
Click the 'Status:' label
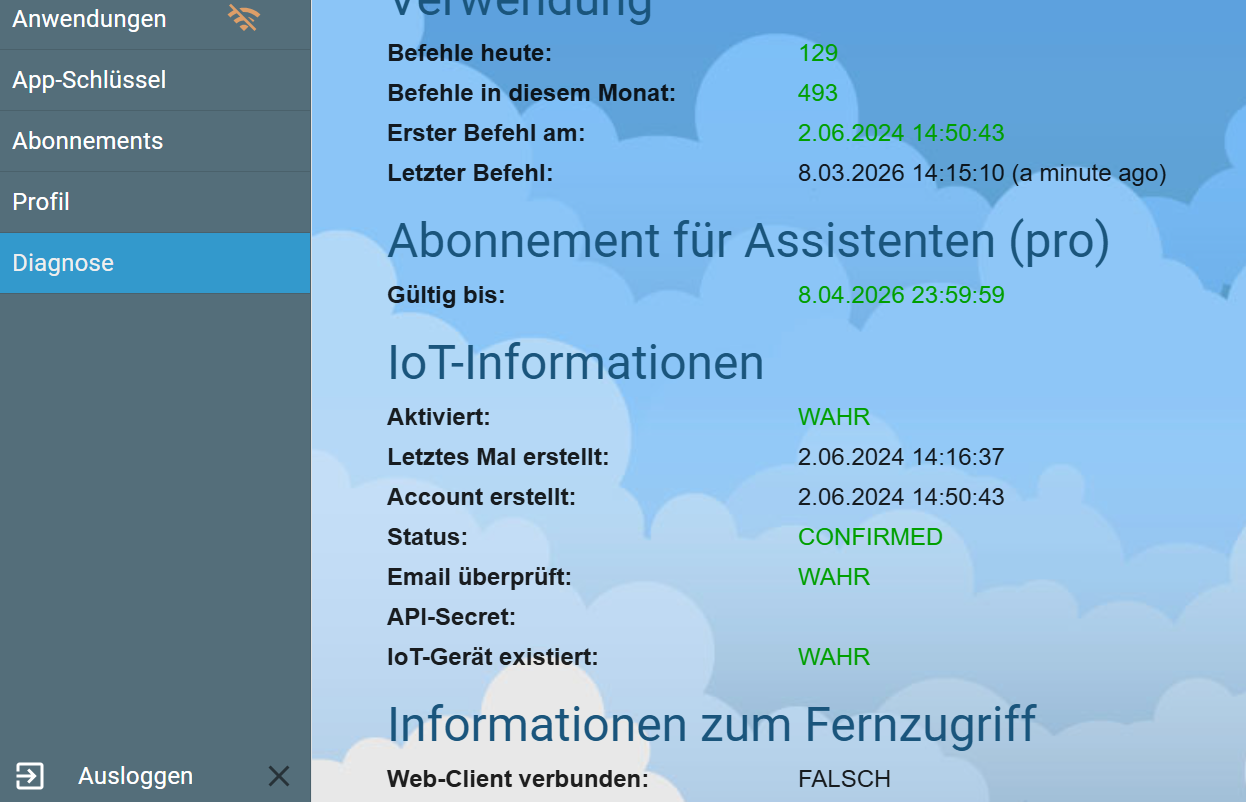[x=427, y=537]
